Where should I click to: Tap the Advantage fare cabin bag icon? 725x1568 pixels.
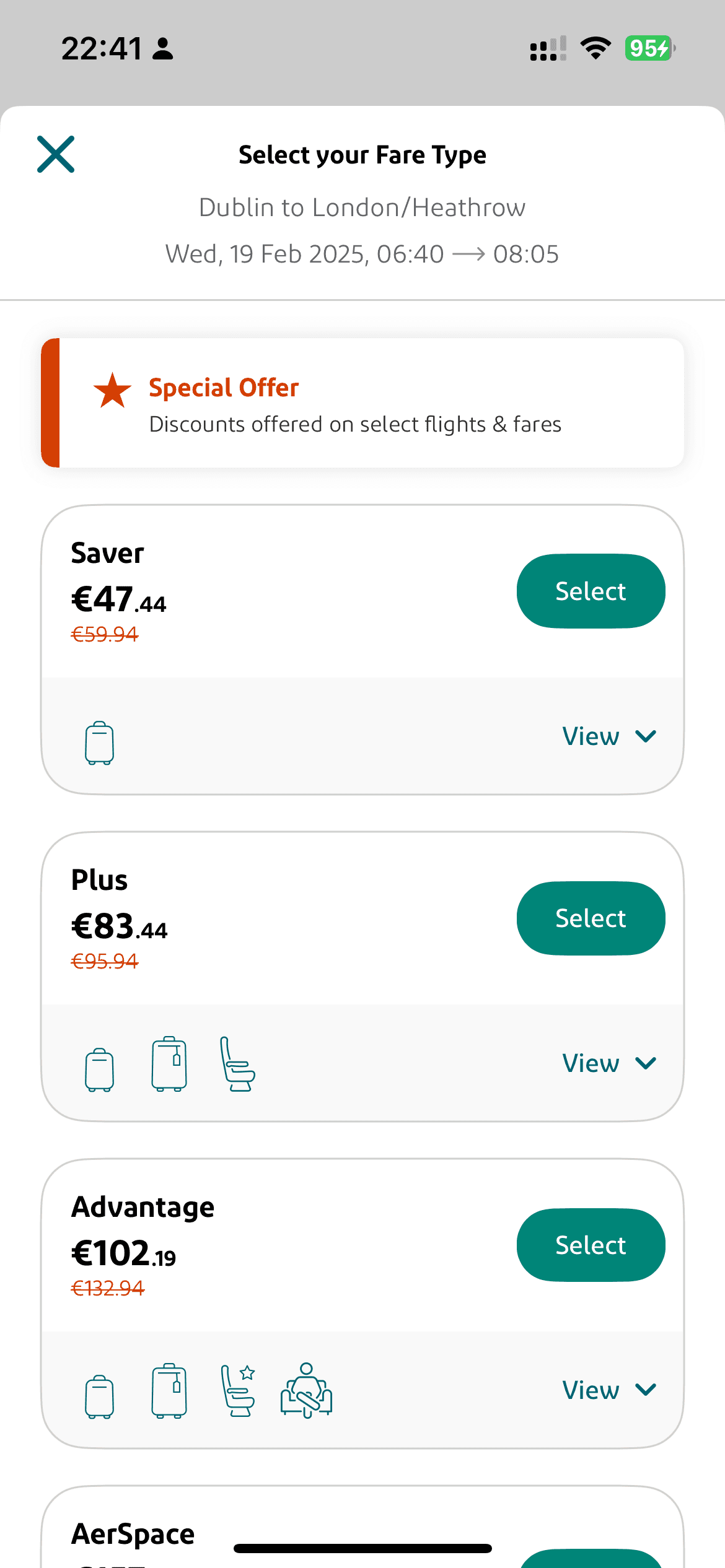(99, 1396)
